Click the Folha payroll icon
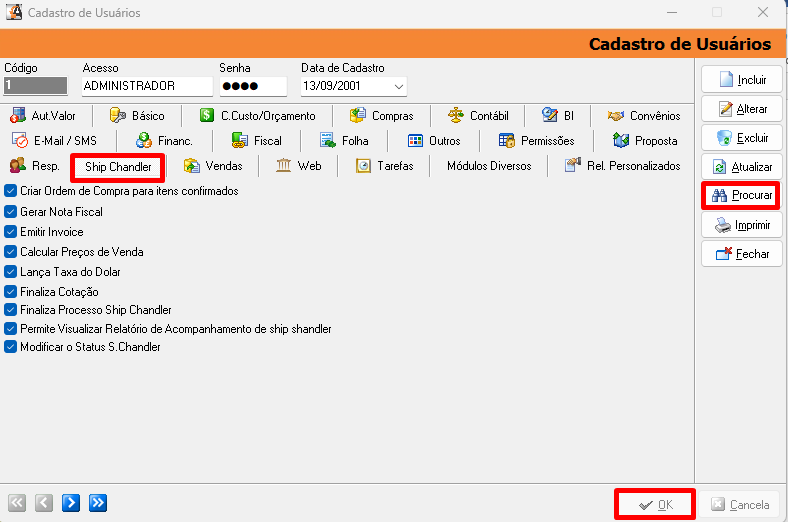Screen dimensions: 788x522 pyautogui.click(x=328, y=141)
